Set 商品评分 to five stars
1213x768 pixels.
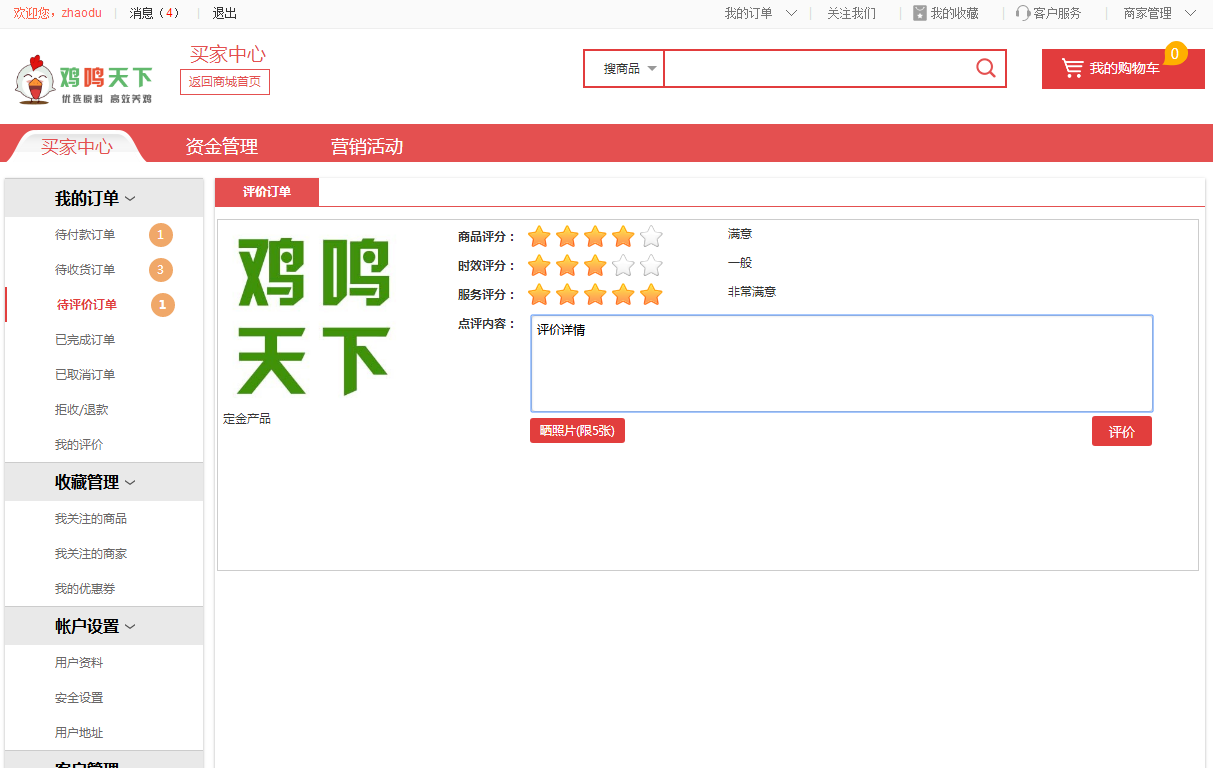[651, 237]
